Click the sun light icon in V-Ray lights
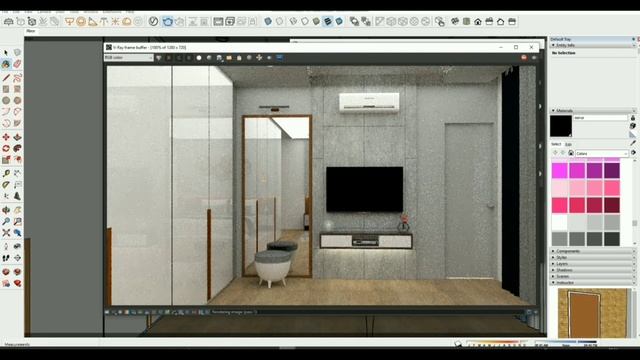Viewport: 640px width, 360px height. click(x=116, y=21)
